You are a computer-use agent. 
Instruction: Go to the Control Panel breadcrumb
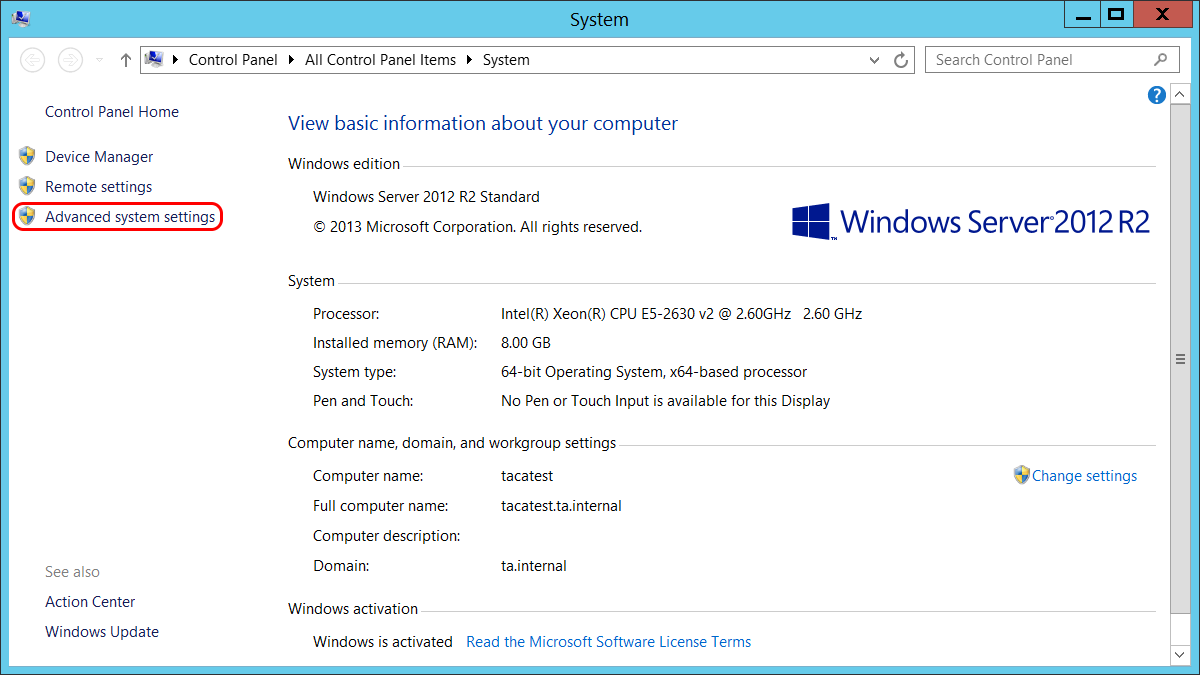tap(233, 60)
